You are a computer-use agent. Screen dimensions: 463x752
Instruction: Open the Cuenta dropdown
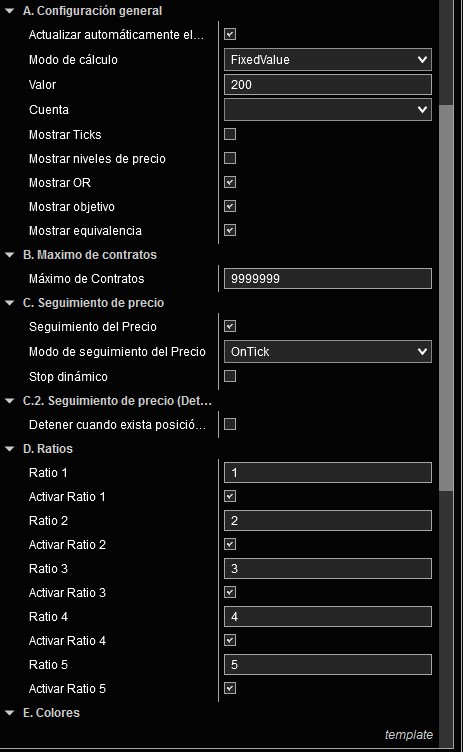tap(328, 109)
